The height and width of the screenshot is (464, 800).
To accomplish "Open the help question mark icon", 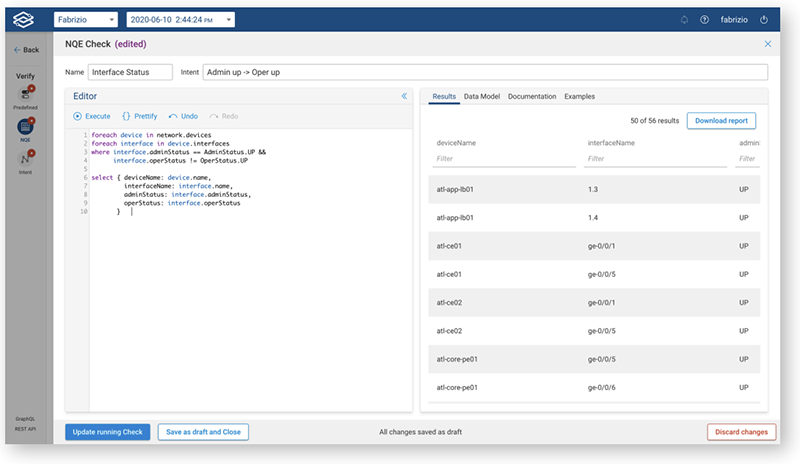I will (x=705, y=19).
